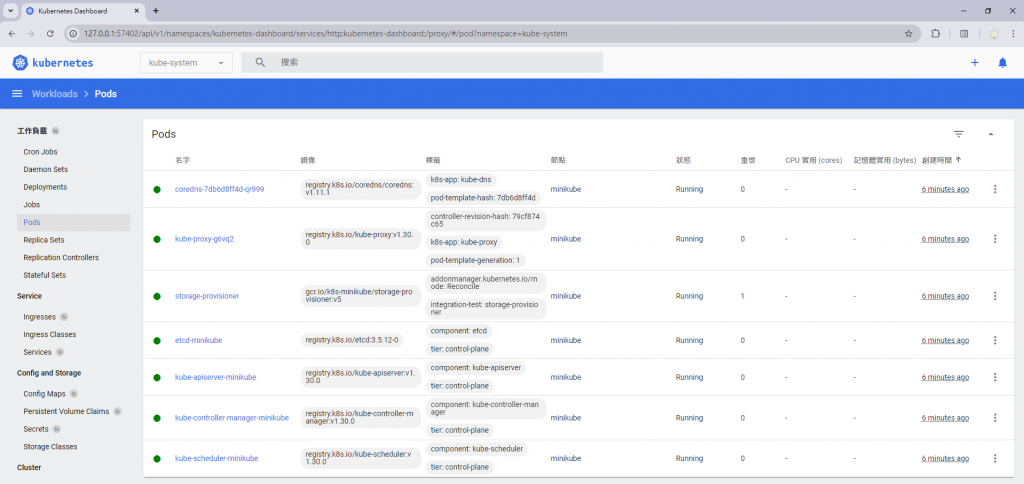Click the plus icon to create a resource
Screen dimensions: 1024x484
tap(974, 63)
